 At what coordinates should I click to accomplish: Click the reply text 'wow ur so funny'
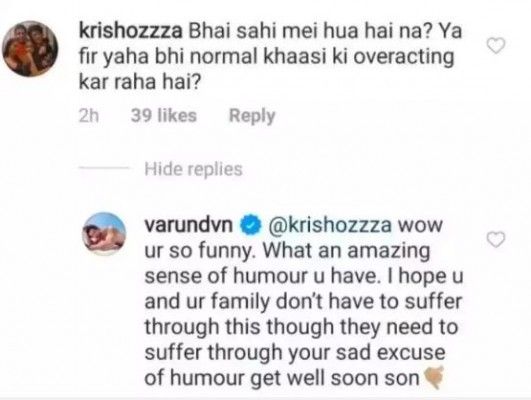point(293,238)
